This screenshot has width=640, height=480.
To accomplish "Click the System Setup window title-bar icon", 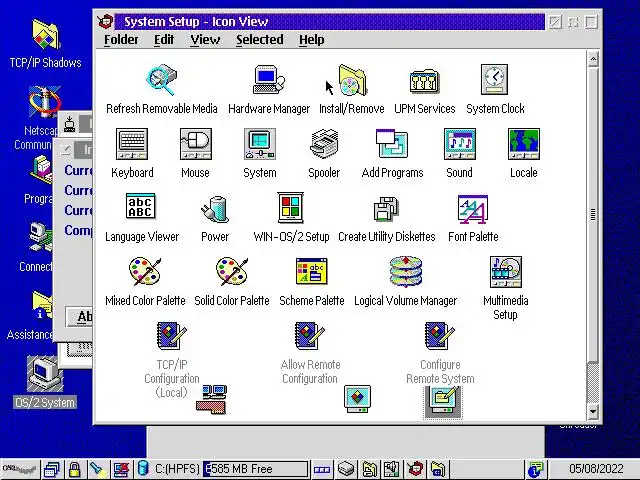I will click(x=106, y=21).
